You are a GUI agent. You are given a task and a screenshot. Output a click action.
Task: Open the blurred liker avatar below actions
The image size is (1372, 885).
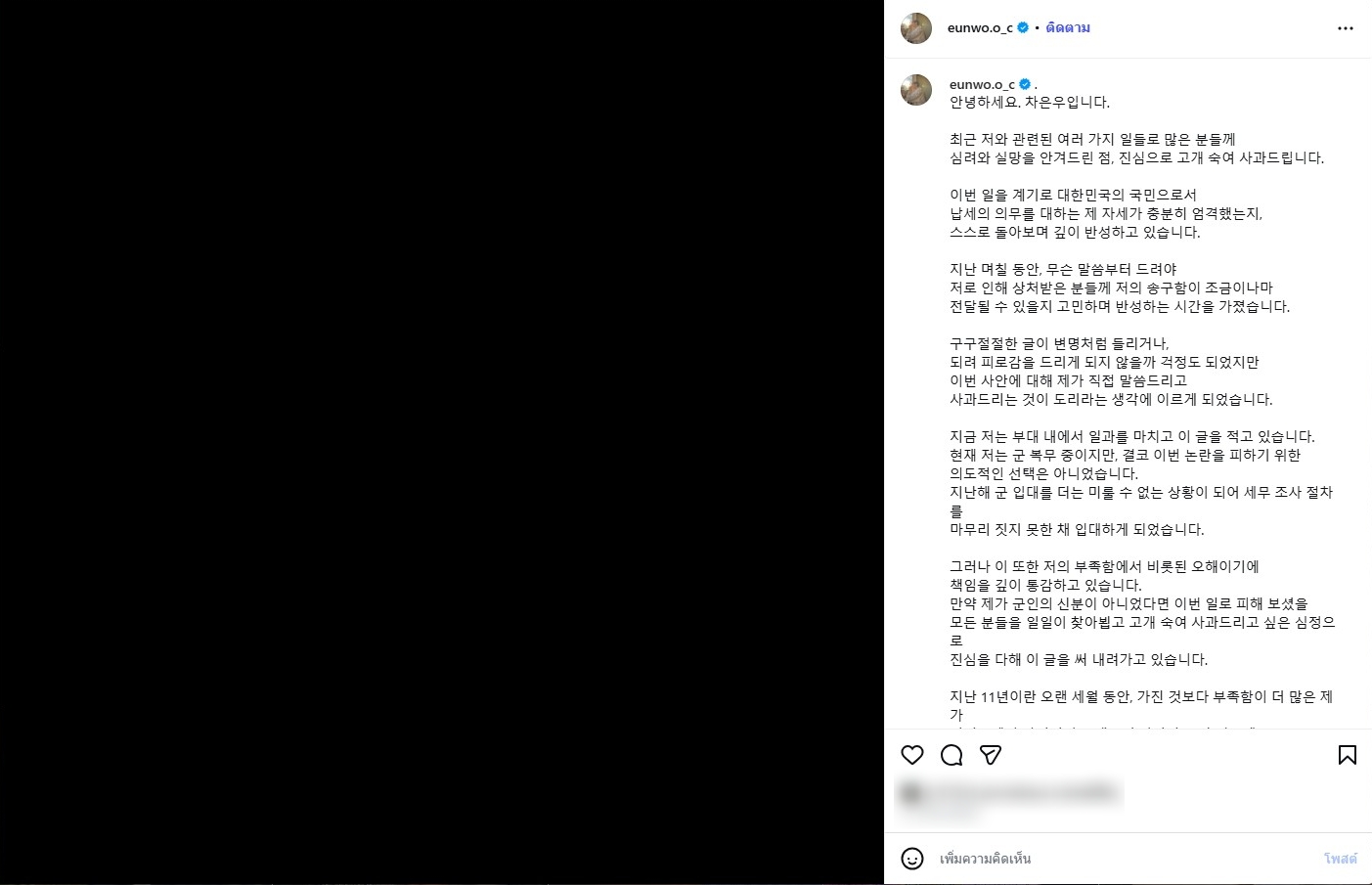[x=910, y=792]
